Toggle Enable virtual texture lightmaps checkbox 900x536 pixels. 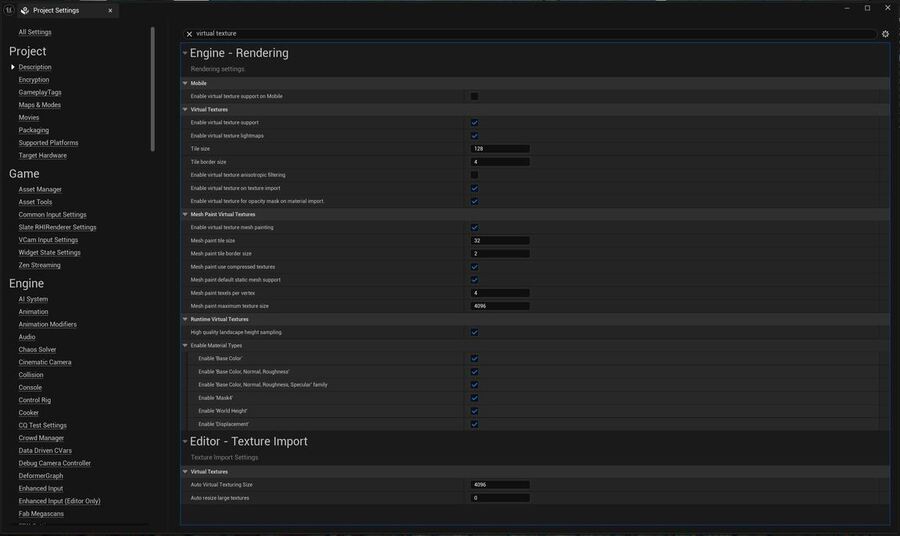[x=474, y=136]
